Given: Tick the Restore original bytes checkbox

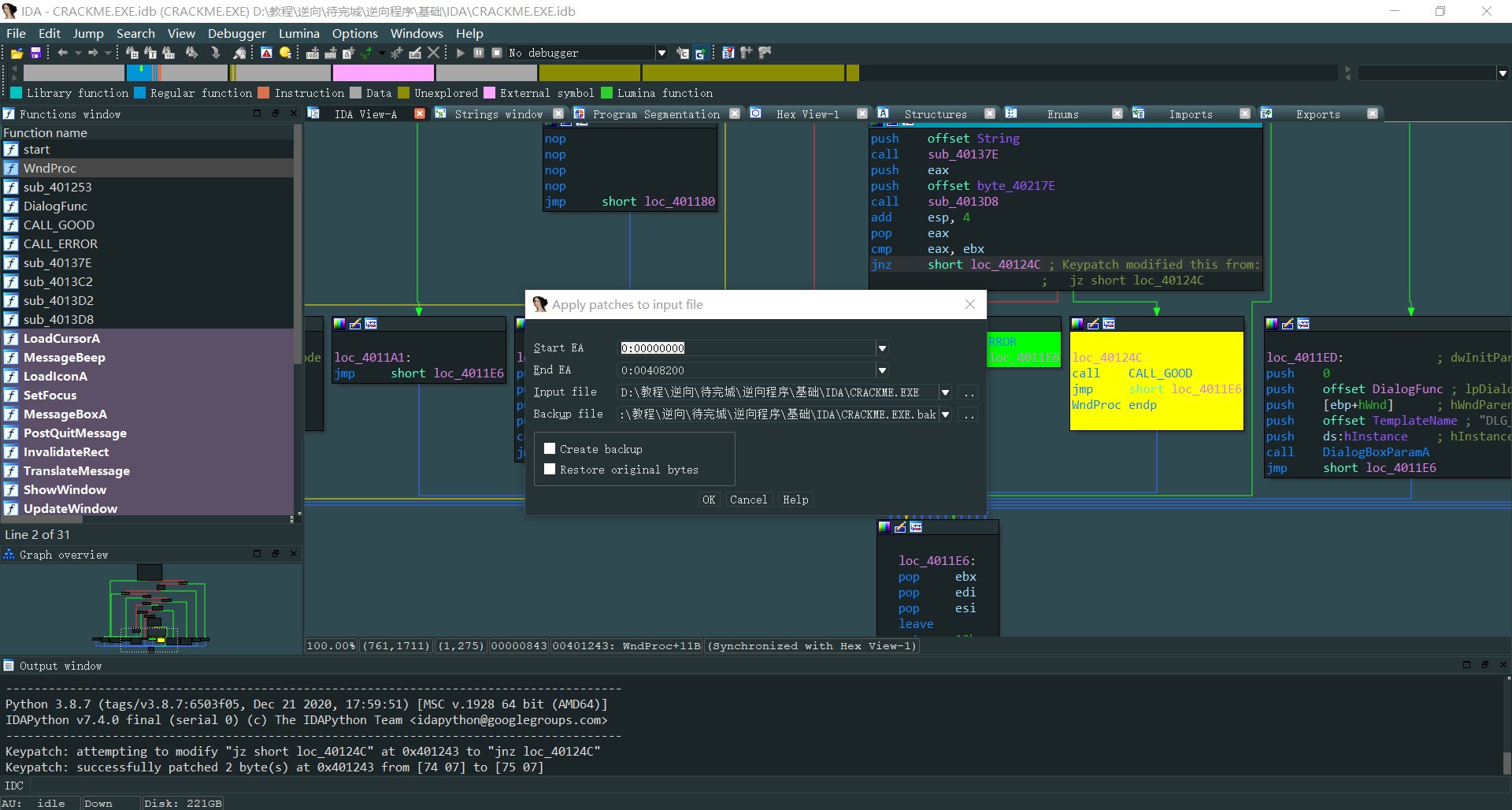Looking at the screenshot, I should tap(550, 469).
